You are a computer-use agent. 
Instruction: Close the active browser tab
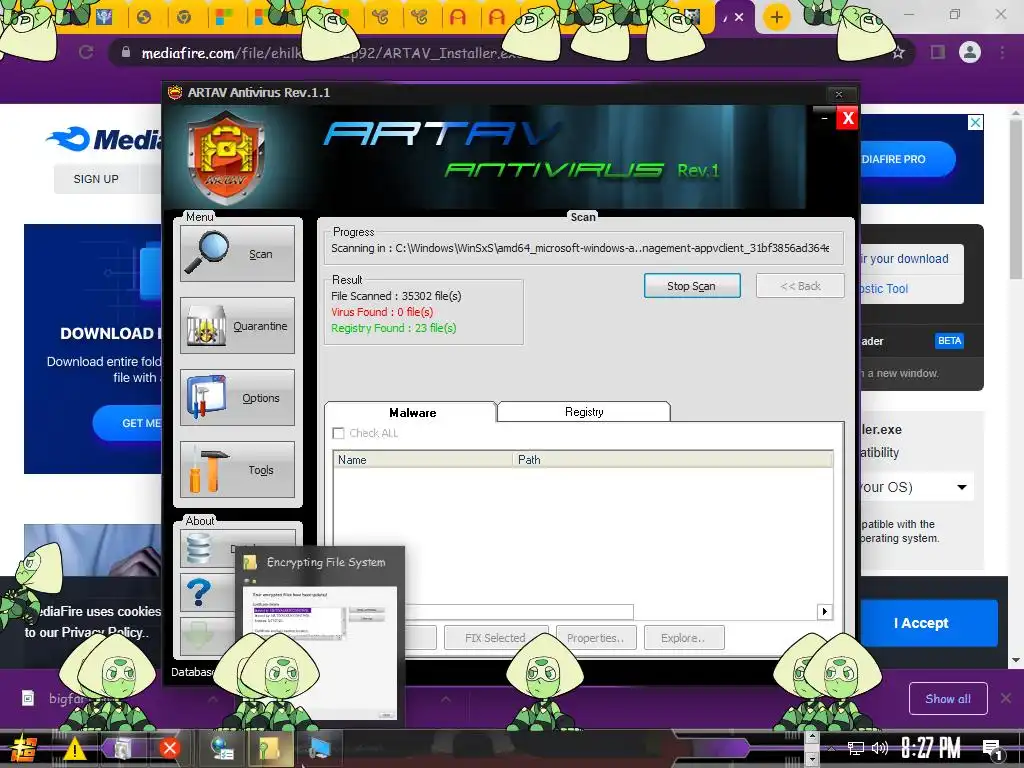pyautogui.click(x=739, y=17)
